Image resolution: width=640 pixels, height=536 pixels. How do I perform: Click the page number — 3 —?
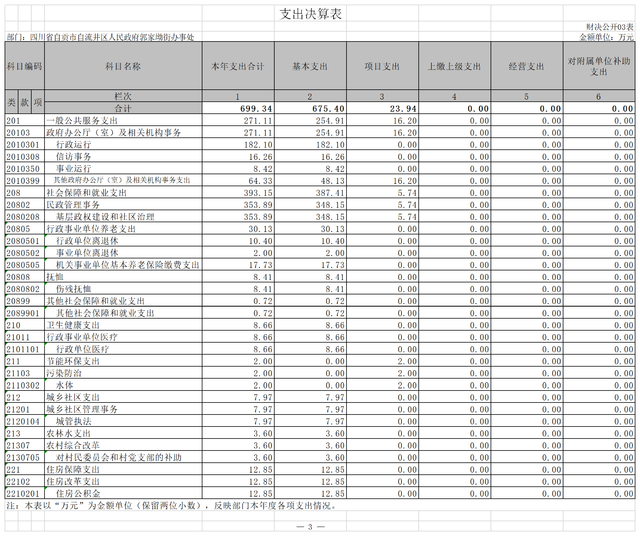coord(310,527)
